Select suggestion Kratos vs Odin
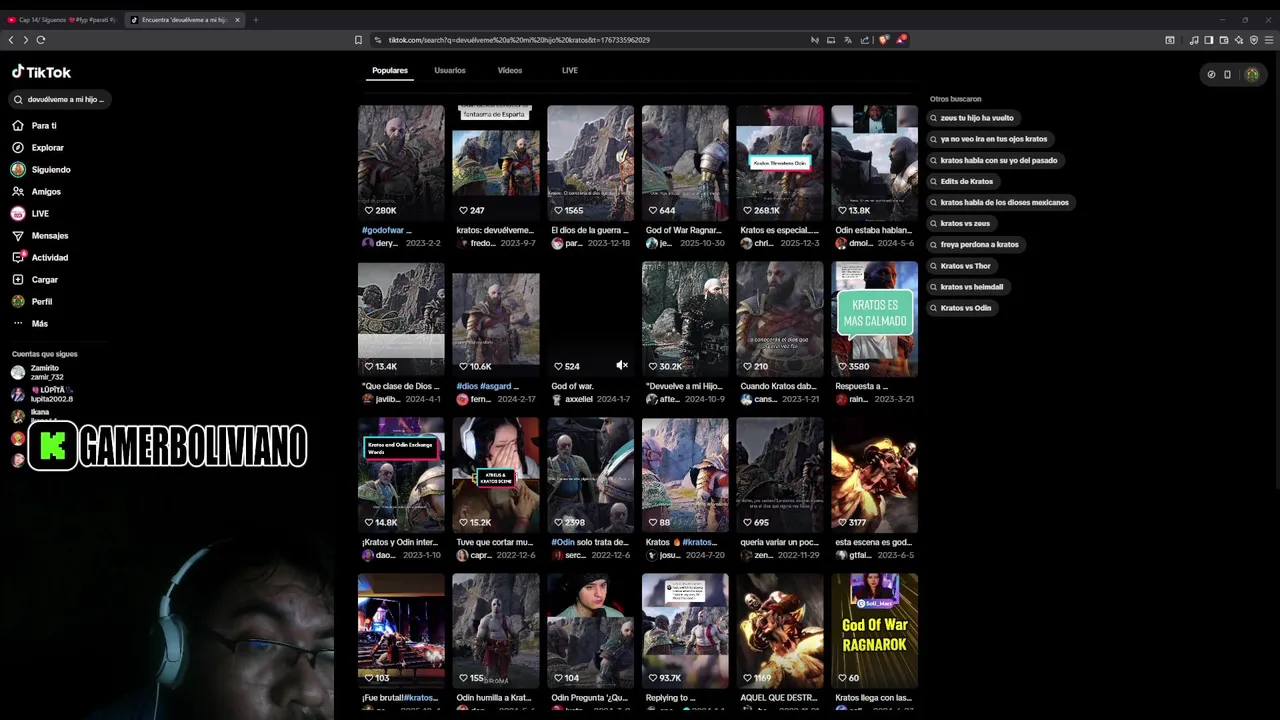The height and width of the screenshot is (720, 1280). pos(961,308)
